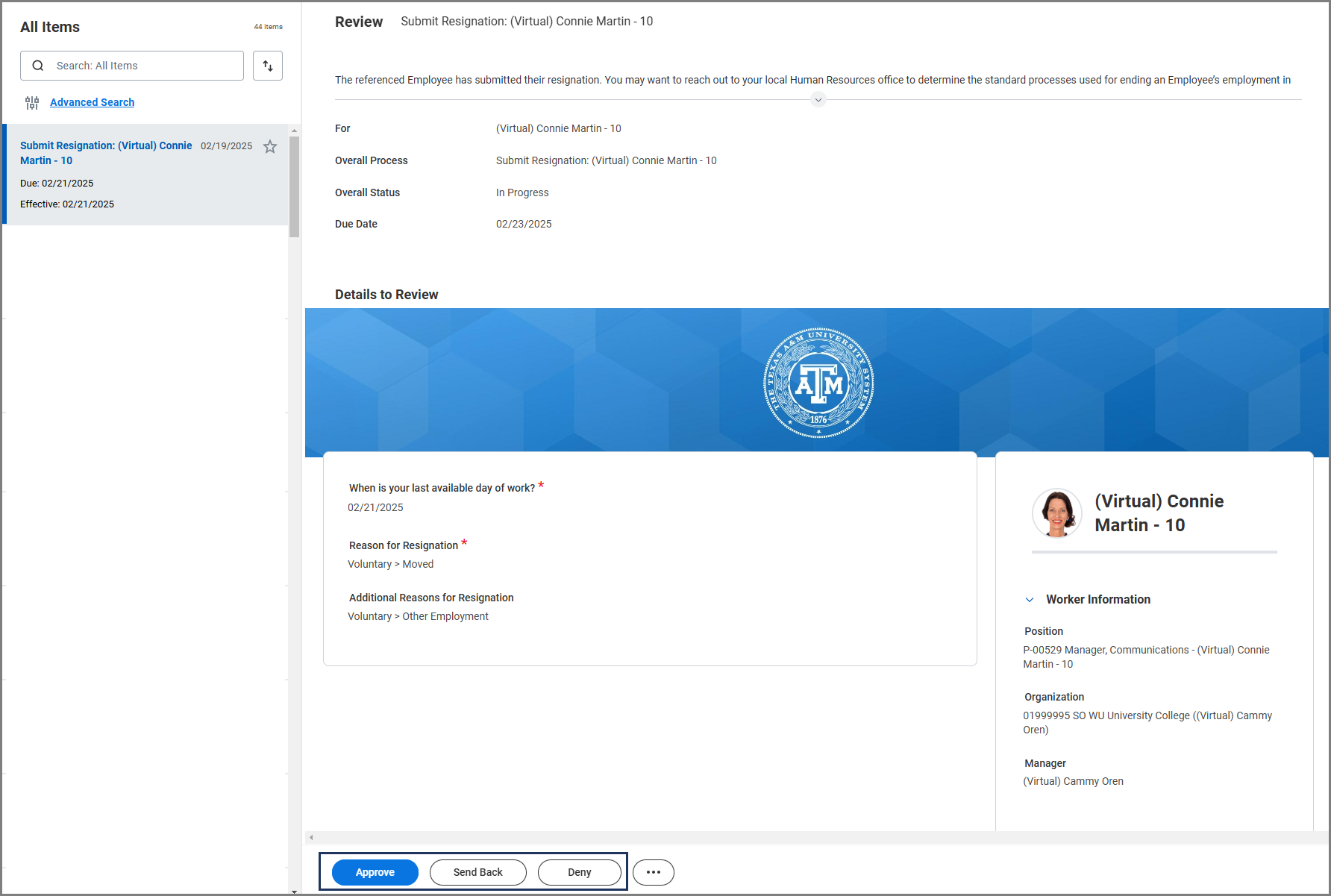Click the Texas A&M University seal

tap(818, 383)
